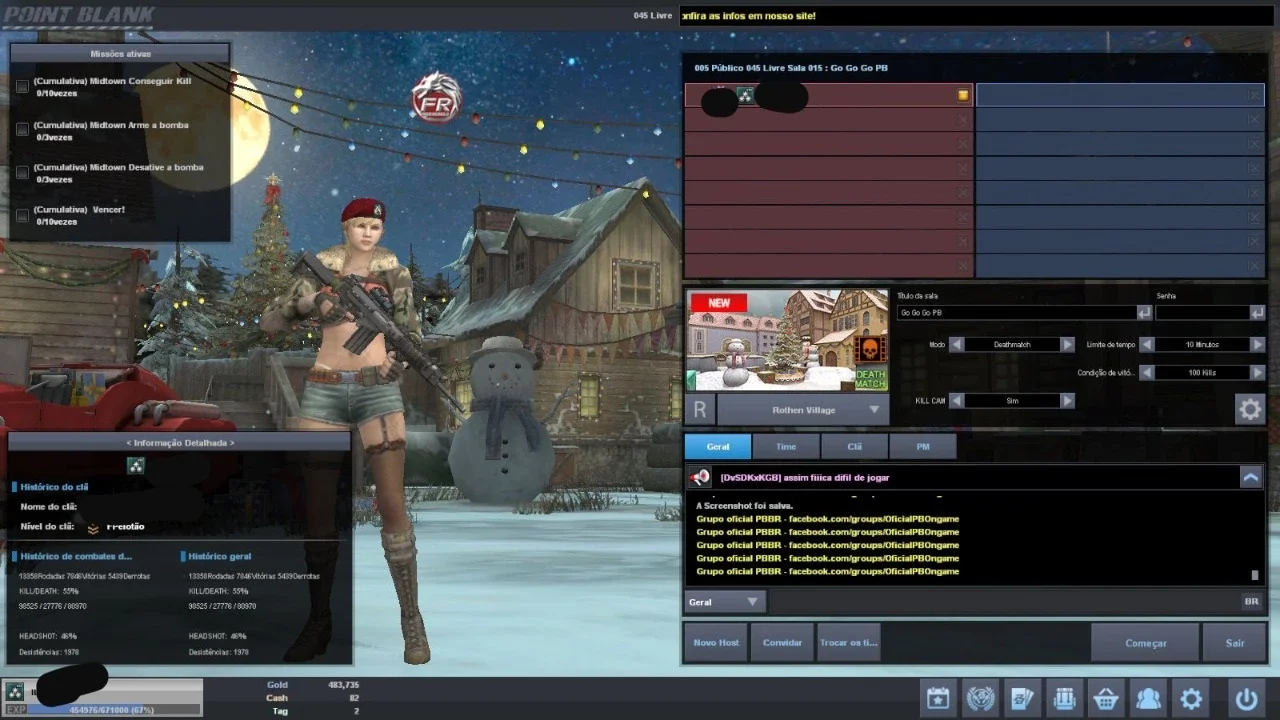Check the Midtown Desative a bomba mission

pyautogui.click(x=22, y=173)
